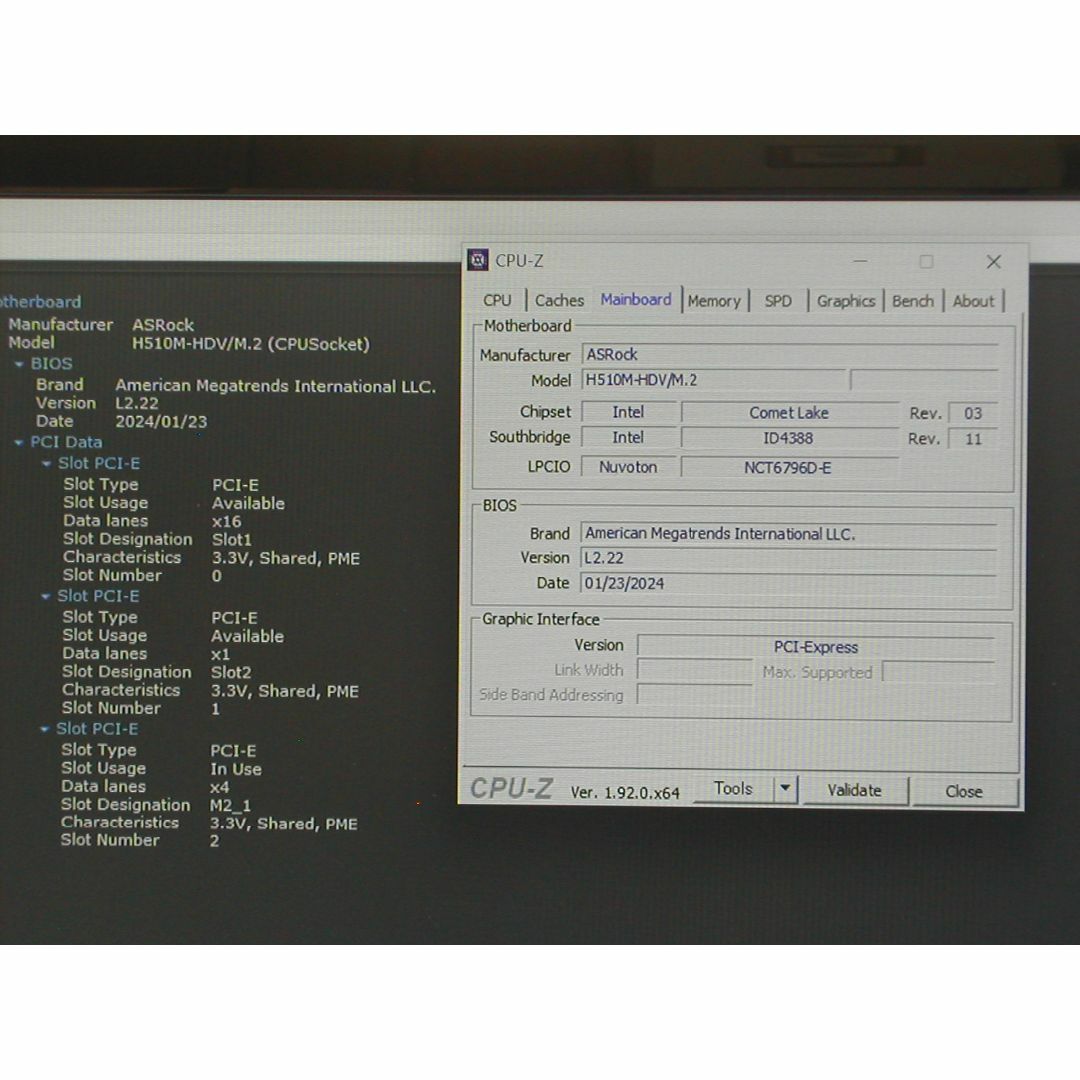1080x1080 pixels.
Task: Click the American Megatrends brand text in left panel
Action: (x=276, y=386)
